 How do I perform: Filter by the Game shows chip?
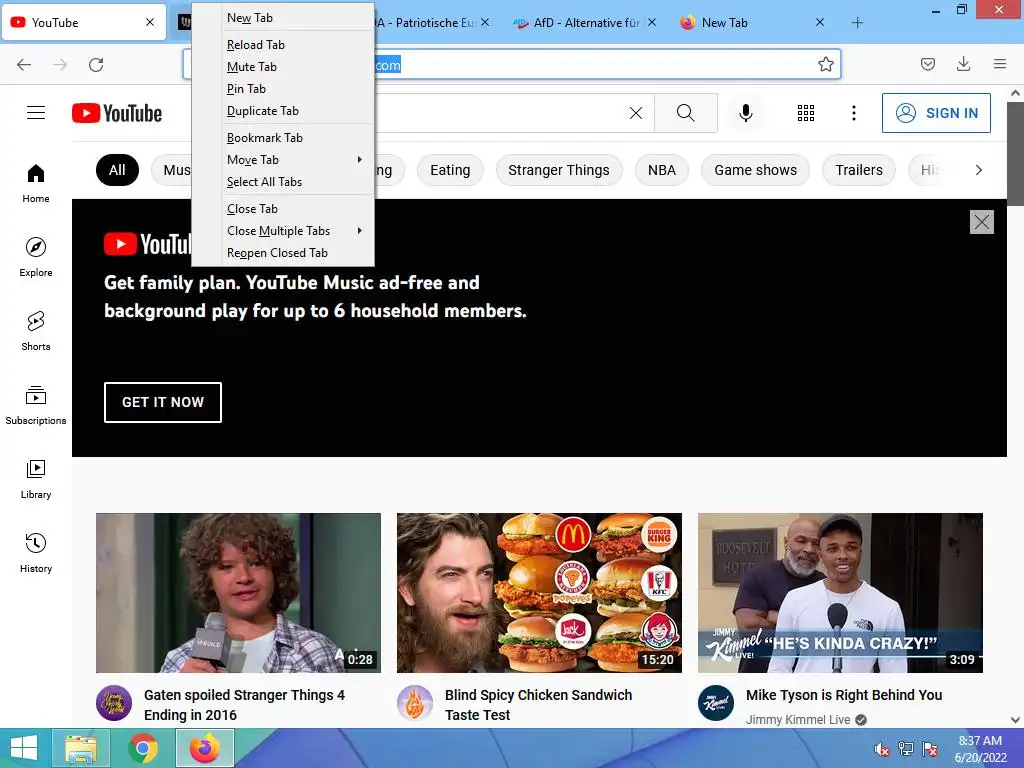[x=755, y=170]
